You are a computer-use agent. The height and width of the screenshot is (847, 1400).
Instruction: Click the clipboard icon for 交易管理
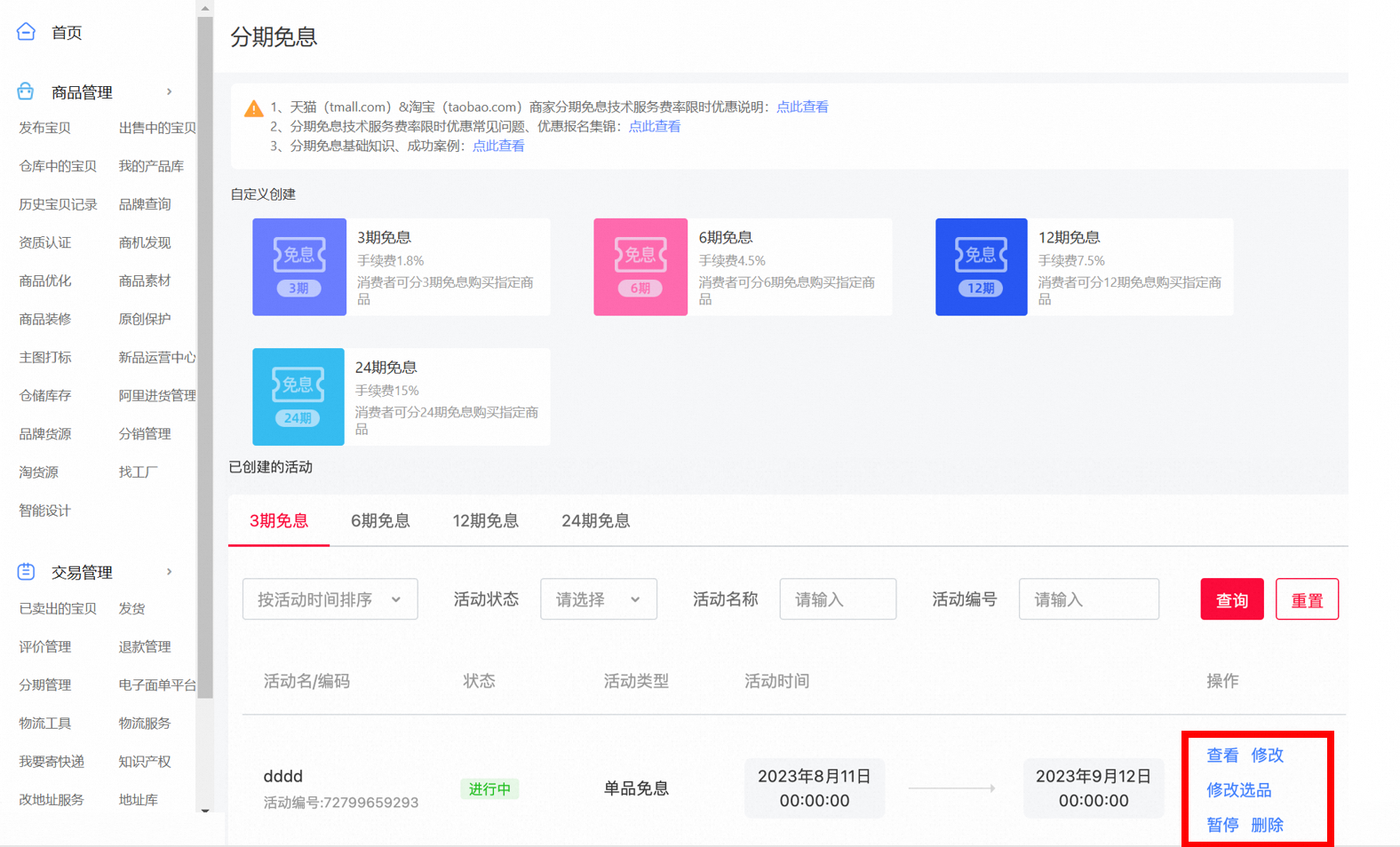coord(26,572)
